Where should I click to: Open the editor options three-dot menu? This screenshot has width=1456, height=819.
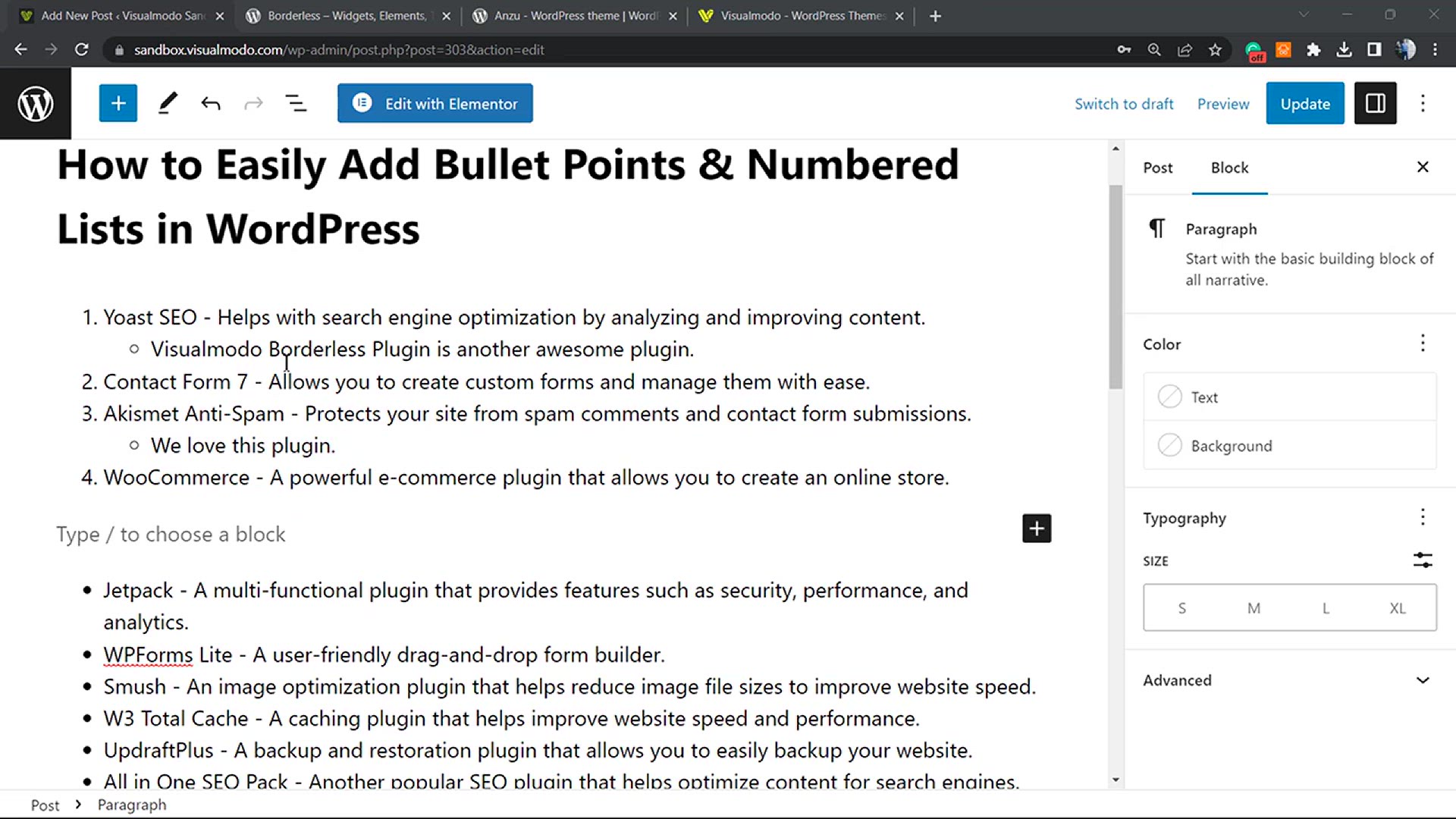[1423, 103]
